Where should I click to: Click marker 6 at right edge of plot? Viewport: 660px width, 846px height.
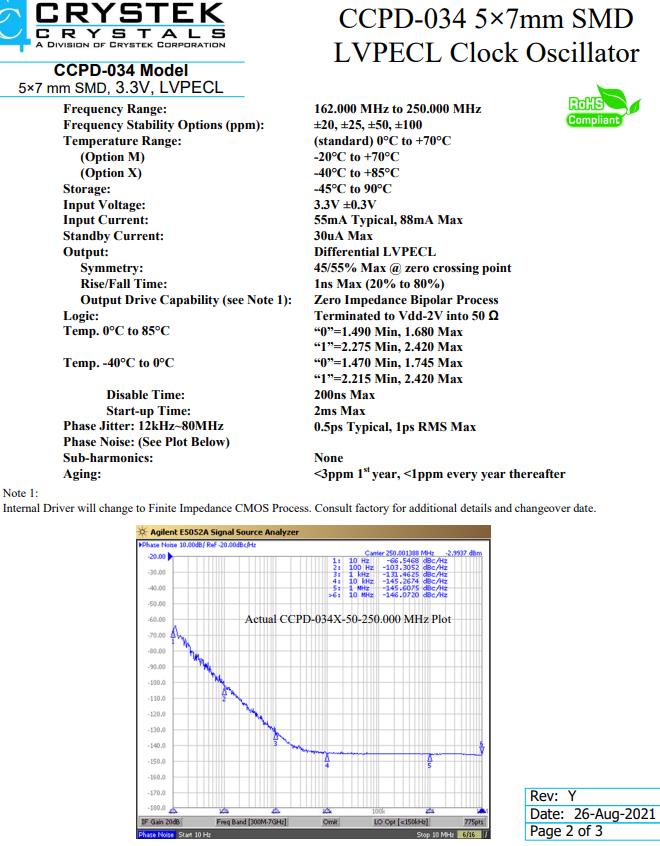click(482, 748)
